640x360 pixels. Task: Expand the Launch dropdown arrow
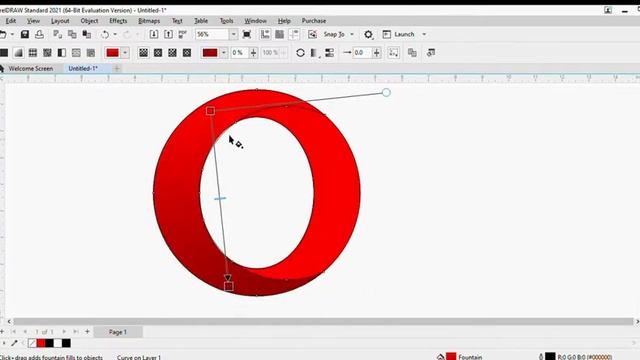[x=424, y=34]
